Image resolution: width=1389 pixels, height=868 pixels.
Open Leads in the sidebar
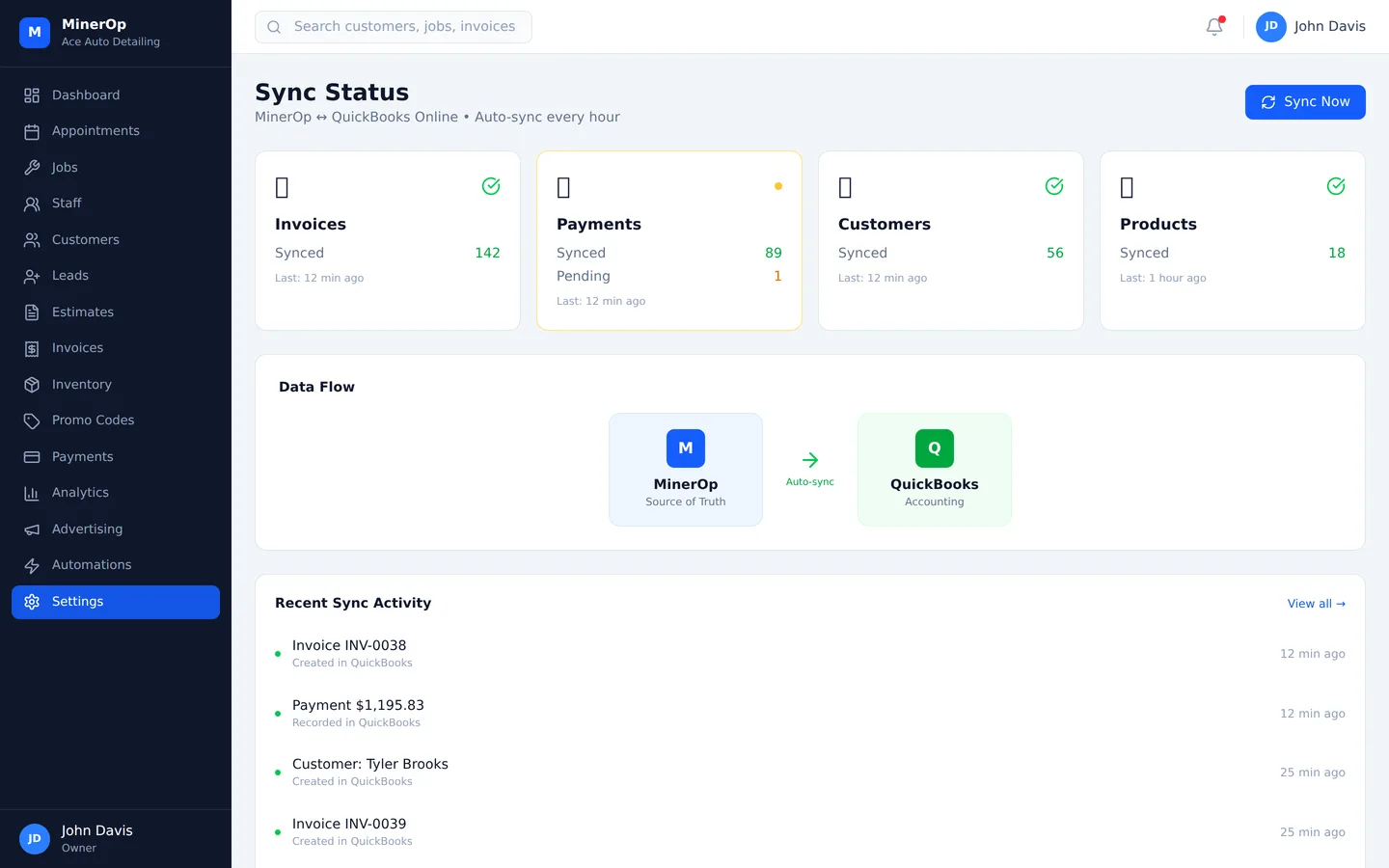pyautogui.click(x=69, y=276)
